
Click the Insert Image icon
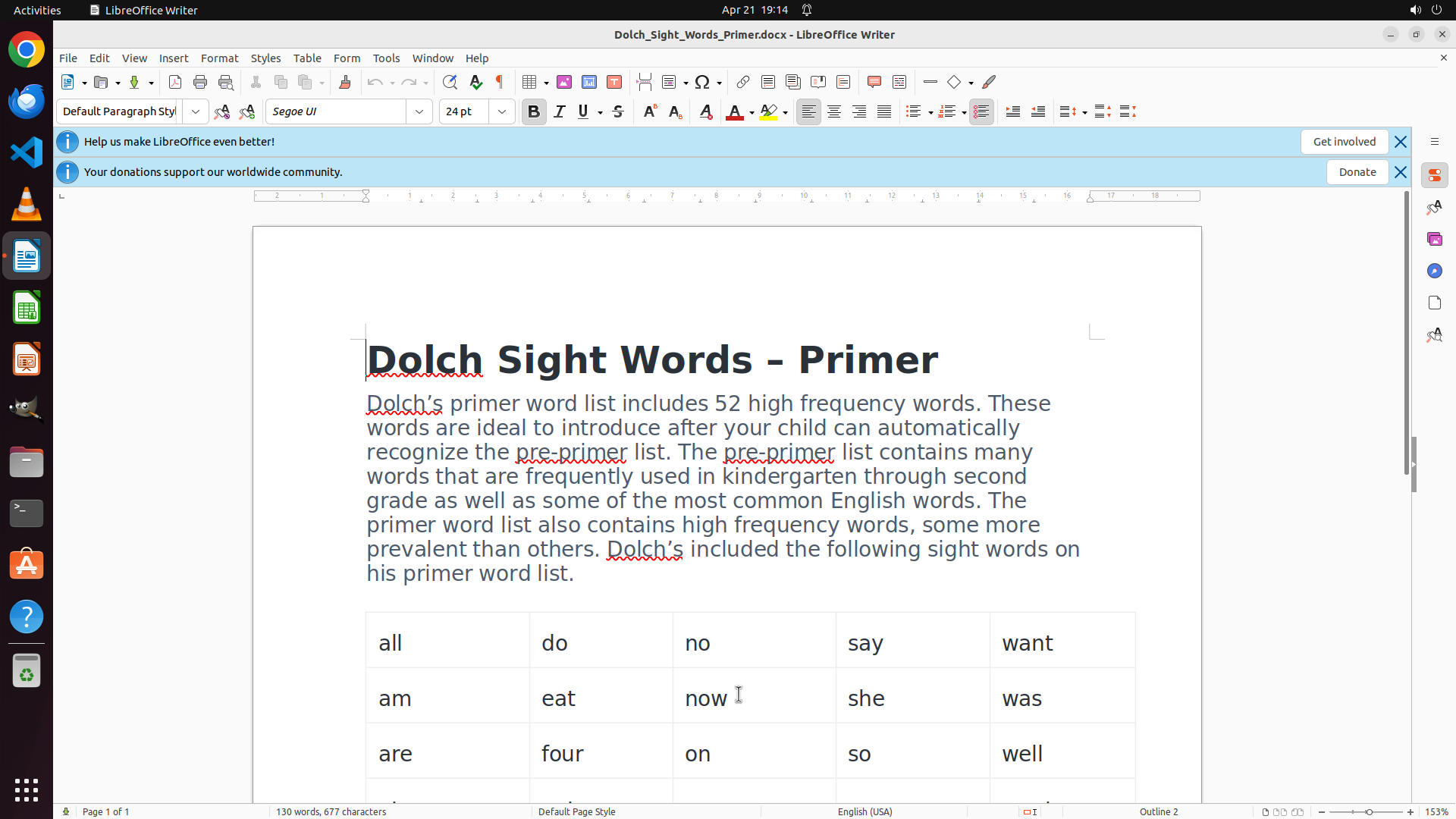point(564,82)
